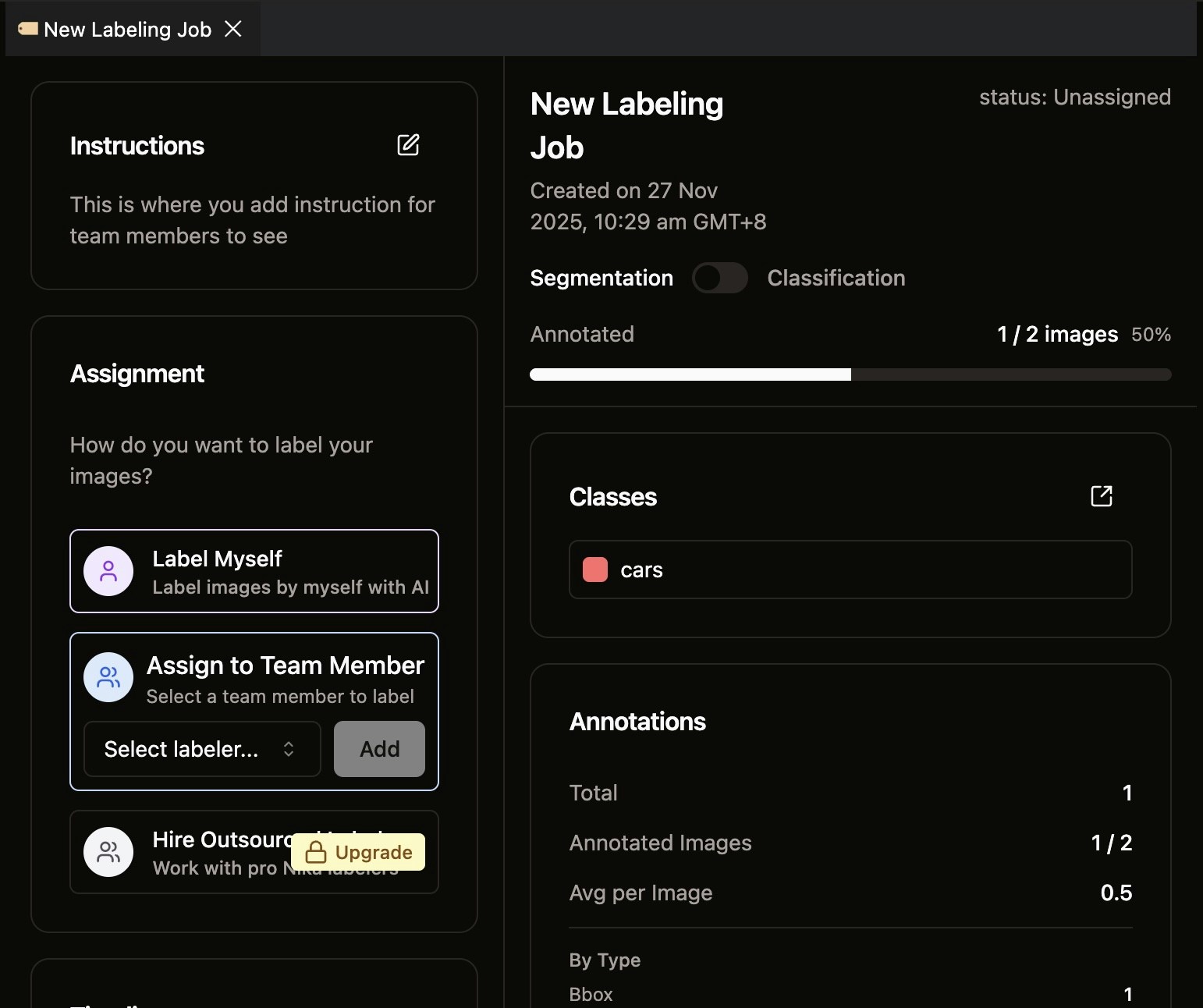
Task: Click the red color swatch for cars class
Action: pyautogui.click(x=594, y=570)
